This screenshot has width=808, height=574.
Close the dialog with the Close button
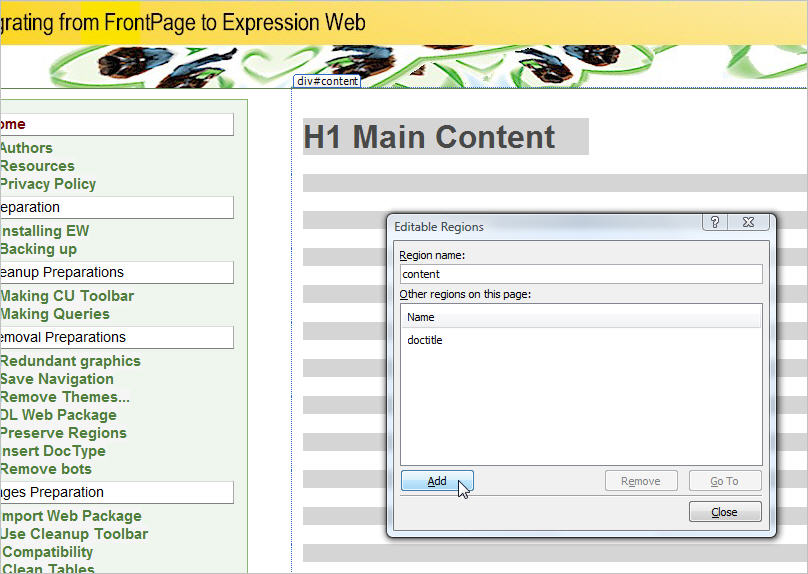pos(725,512)
